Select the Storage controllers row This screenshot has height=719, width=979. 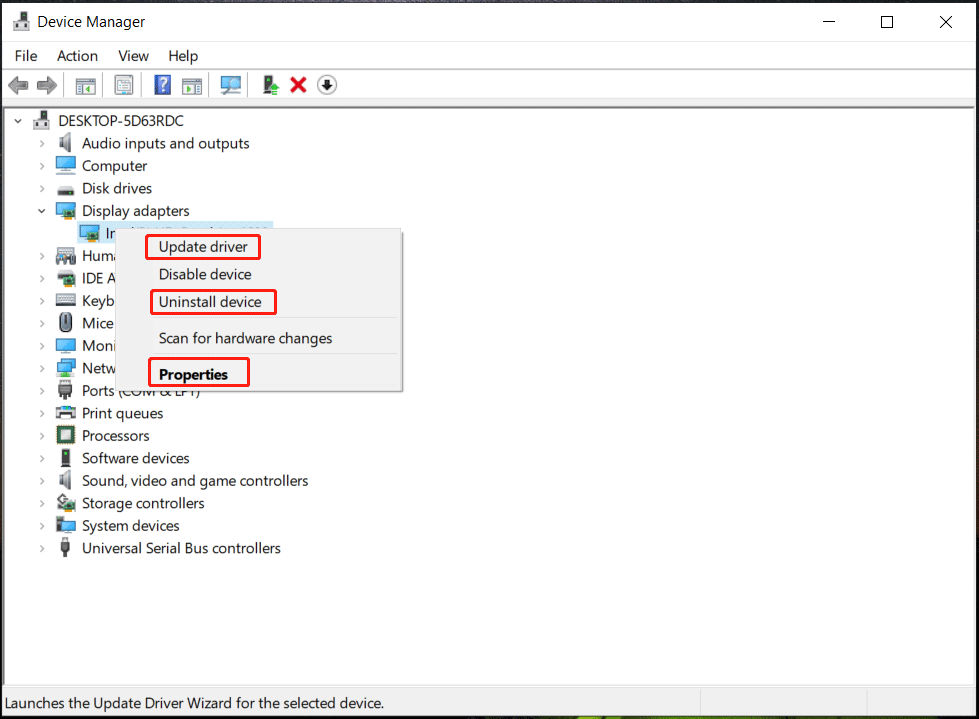pos(143,503)
